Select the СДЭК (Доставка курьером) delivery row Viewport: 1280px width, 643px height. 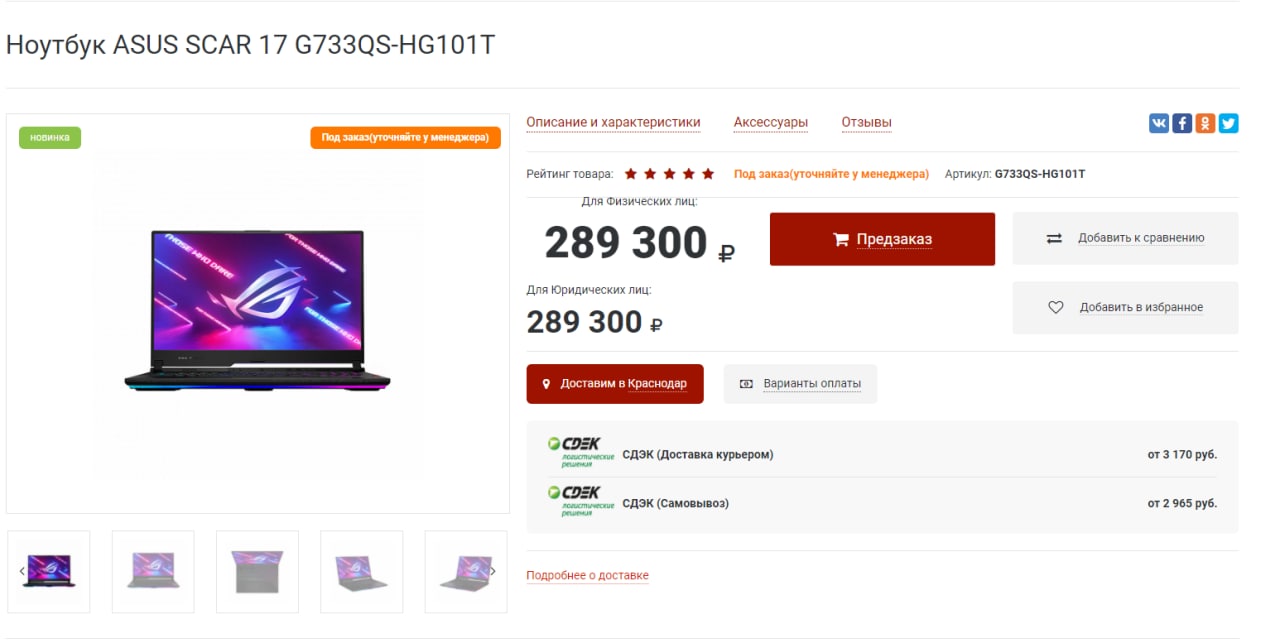(882, 454)
